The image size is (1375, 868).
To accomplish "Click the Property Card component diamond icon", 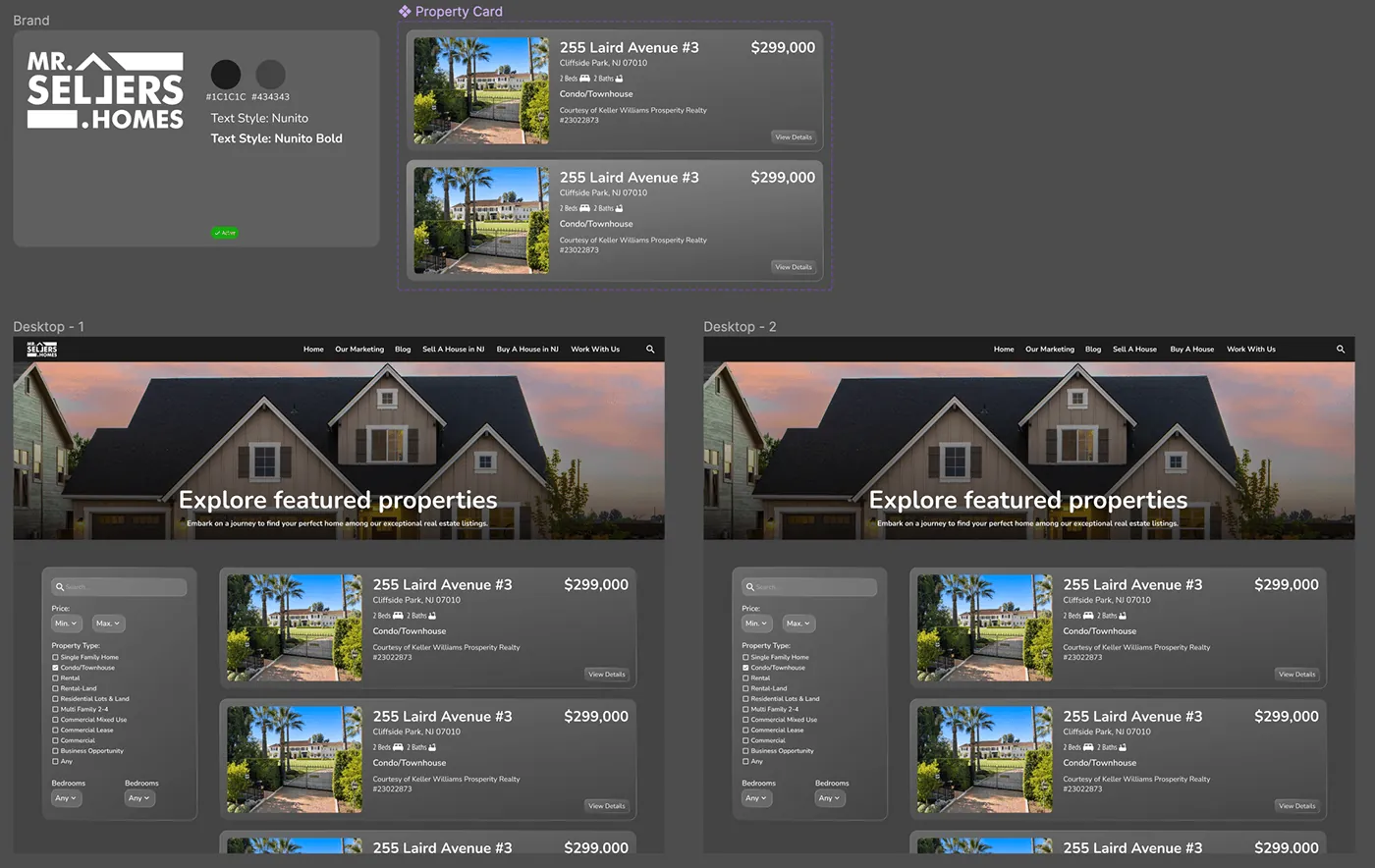I will pos(405,12).
